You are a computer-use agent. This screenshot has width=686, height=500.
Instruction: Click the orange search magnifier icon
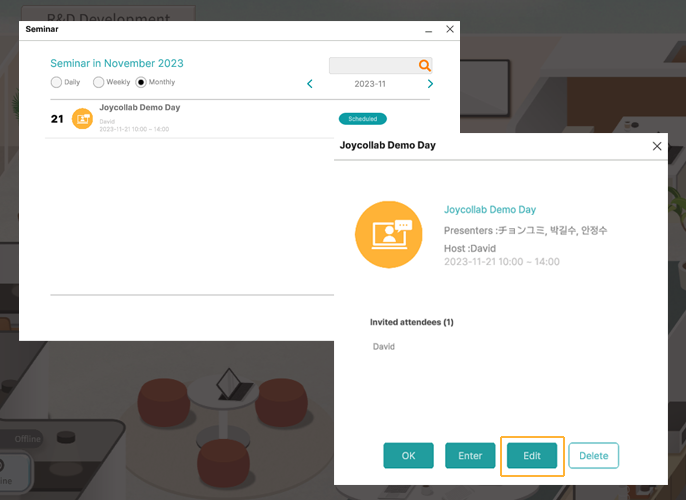pyautogui.click(x=424, y=66)
